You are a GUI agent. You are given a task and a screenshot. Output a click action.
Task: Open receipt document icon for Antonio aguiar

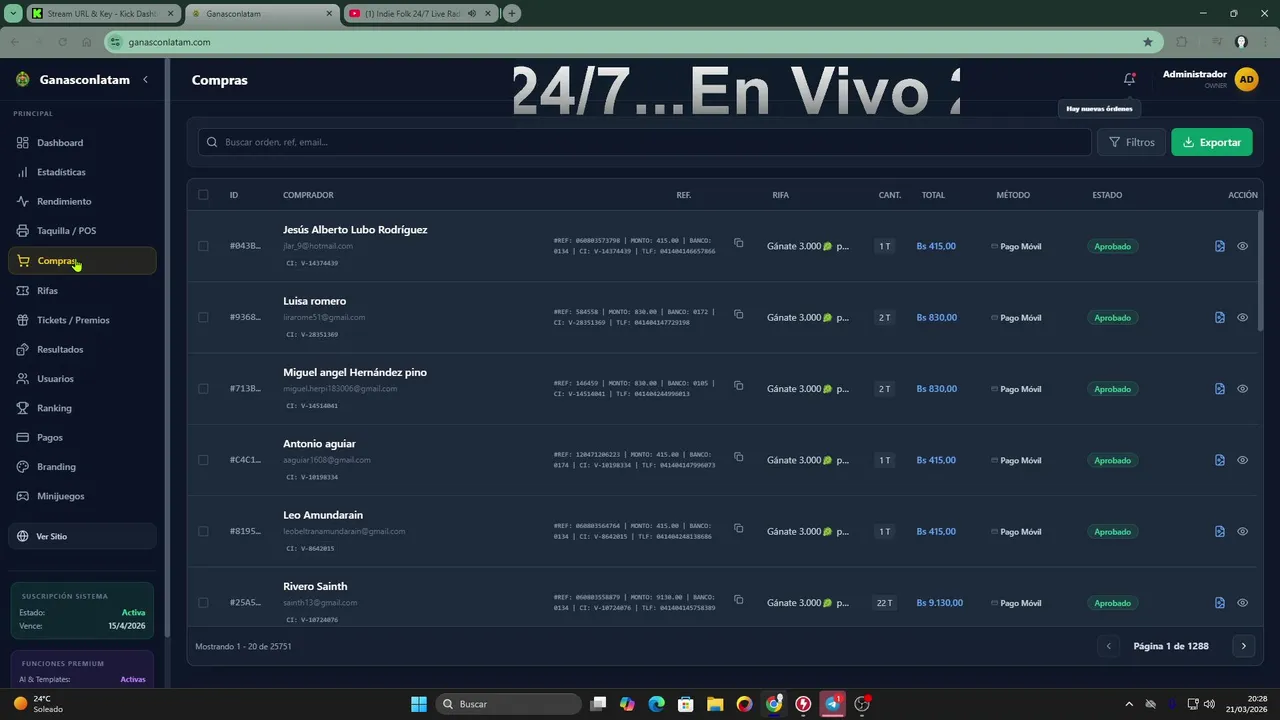tap(1220, 460)
